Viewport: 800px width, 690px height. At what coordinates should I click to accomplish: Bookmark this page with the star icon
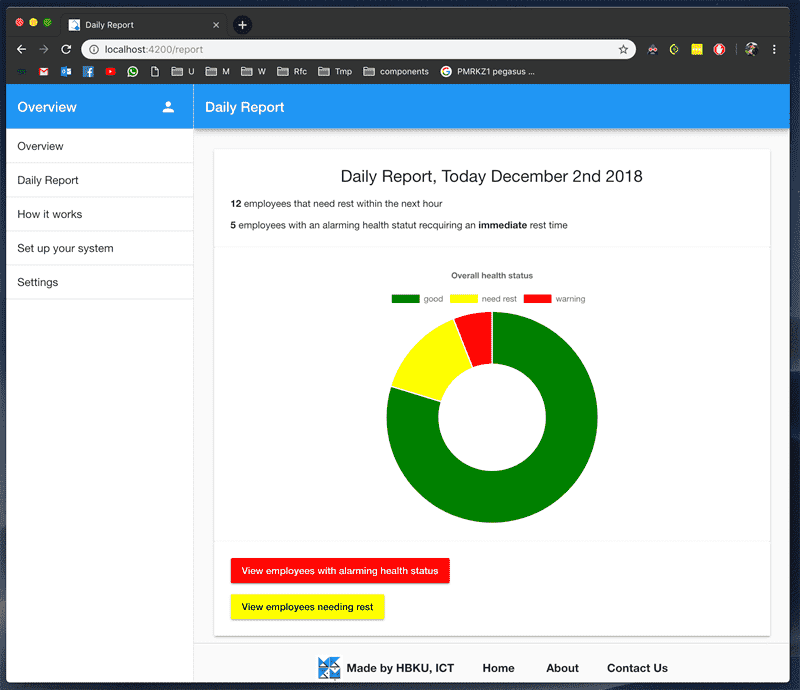[623, 50]
